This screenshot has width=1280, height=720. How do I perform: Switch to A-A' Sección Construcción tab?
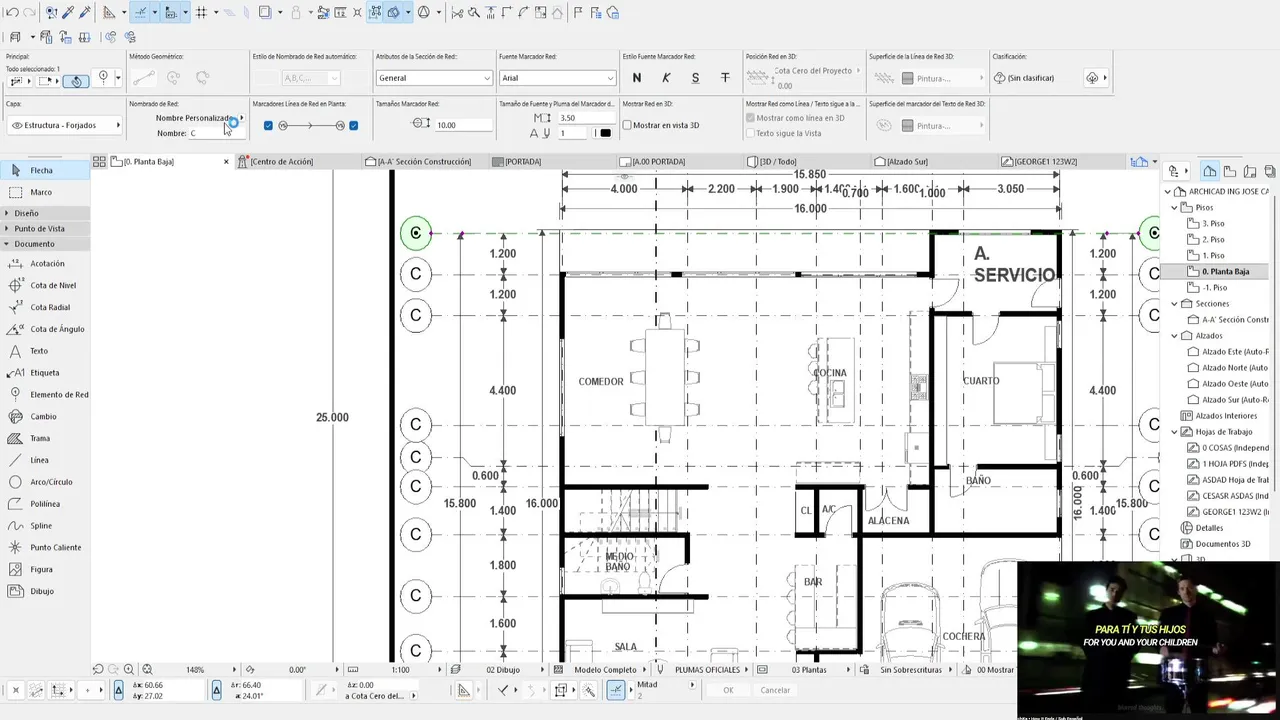[x=424, y=161]
